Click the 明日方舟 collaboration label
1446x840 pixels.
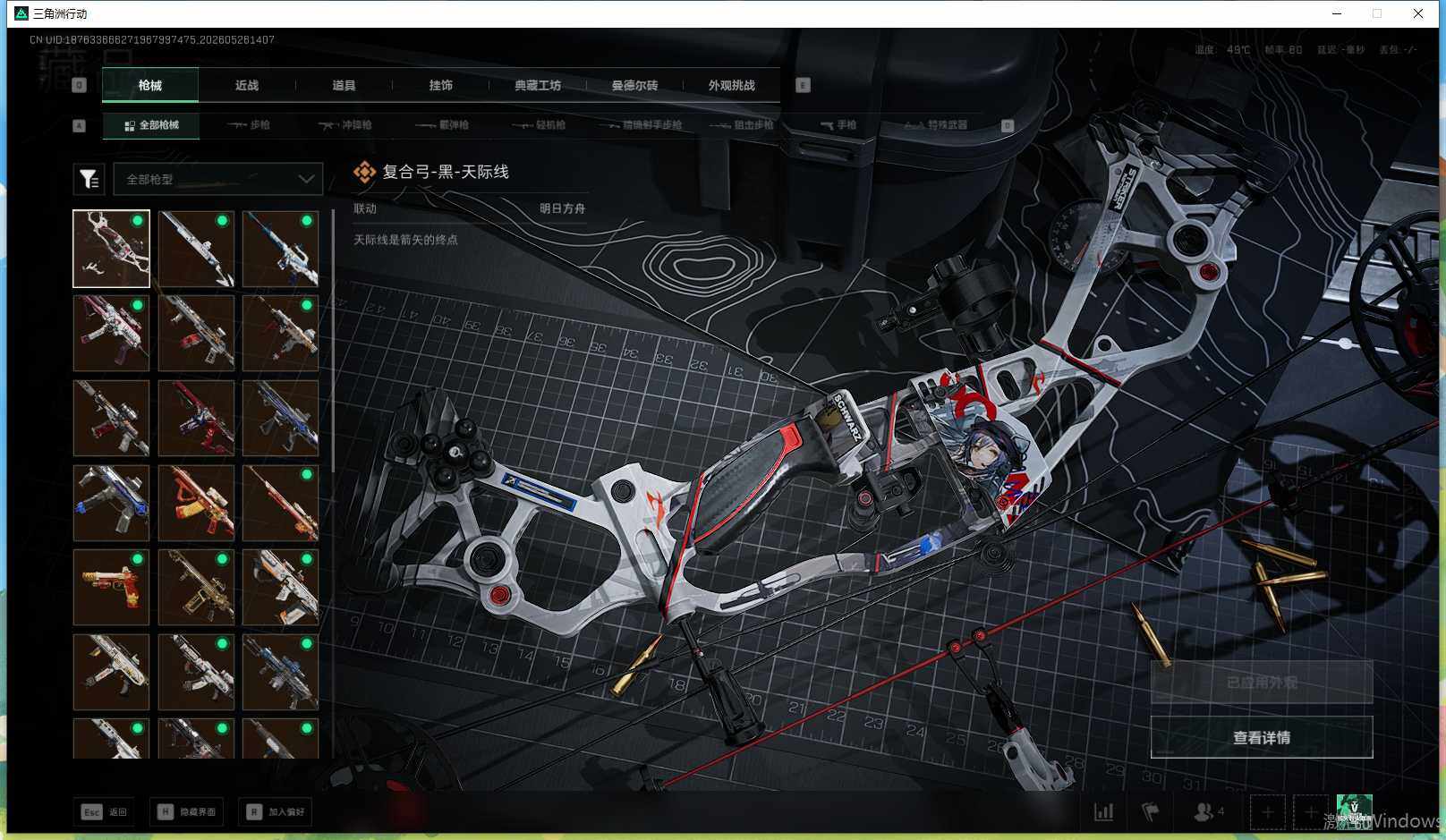(x=562, y=208)
